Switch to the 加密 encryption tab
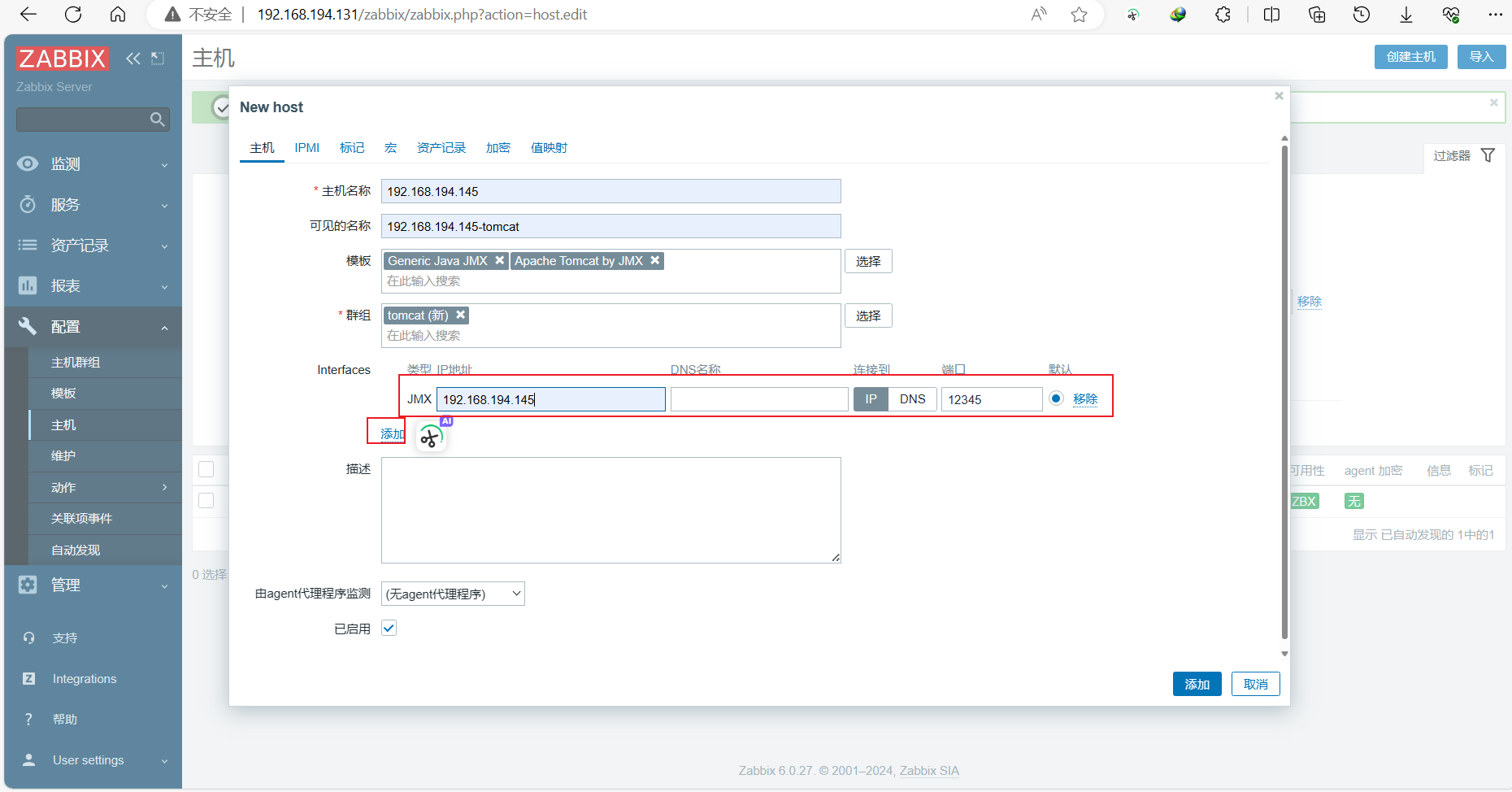The width and height of the screenshot is (1512, 792). tap(498, 148)
